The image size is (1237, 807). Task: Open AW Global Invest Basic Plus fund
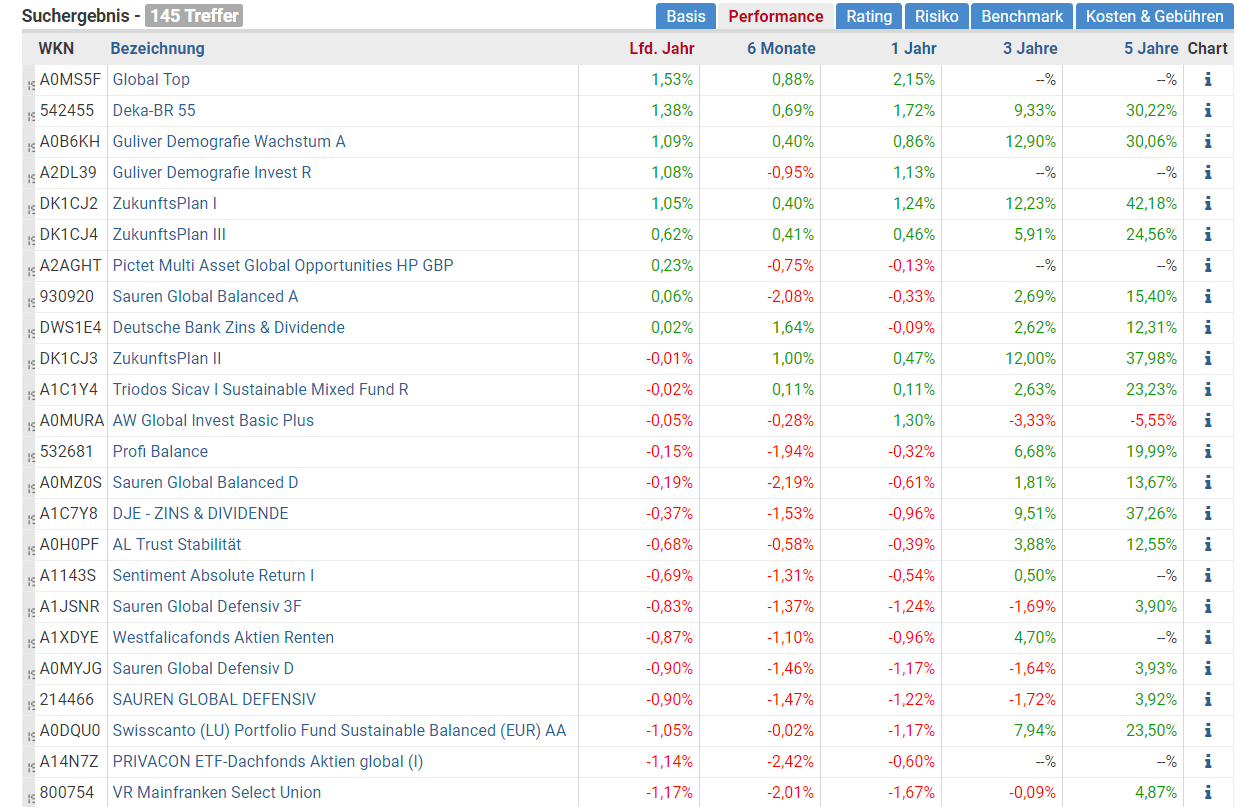click(213, 421)
